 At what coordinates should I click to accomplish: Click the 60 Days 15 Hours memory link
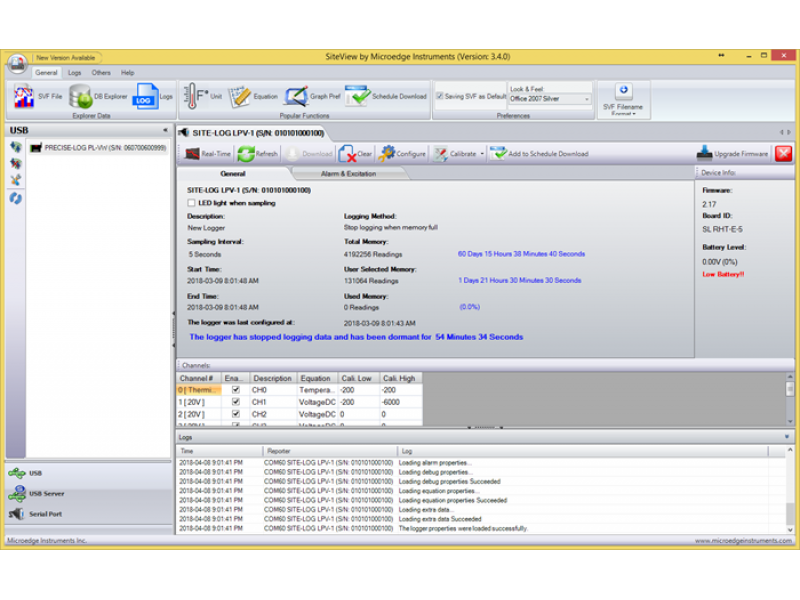[x=521, y=254]
